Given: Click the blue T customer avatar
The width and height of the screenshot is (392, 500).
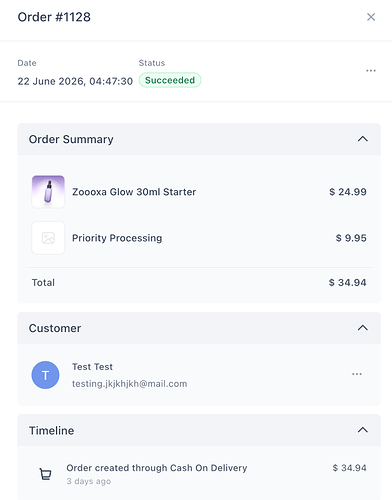Looking at the screenshot, I should [45, 375].
